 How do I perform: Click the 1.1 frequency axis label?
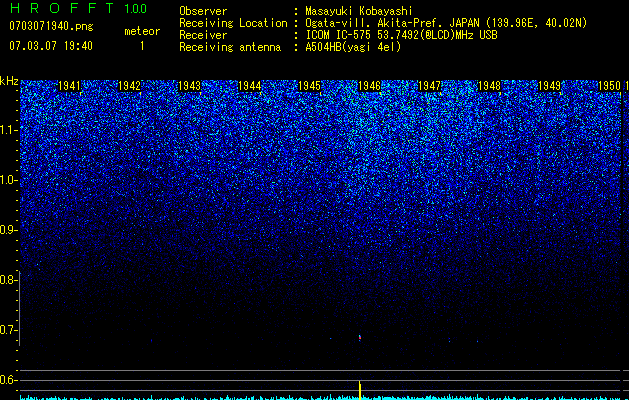click(8, 130)
